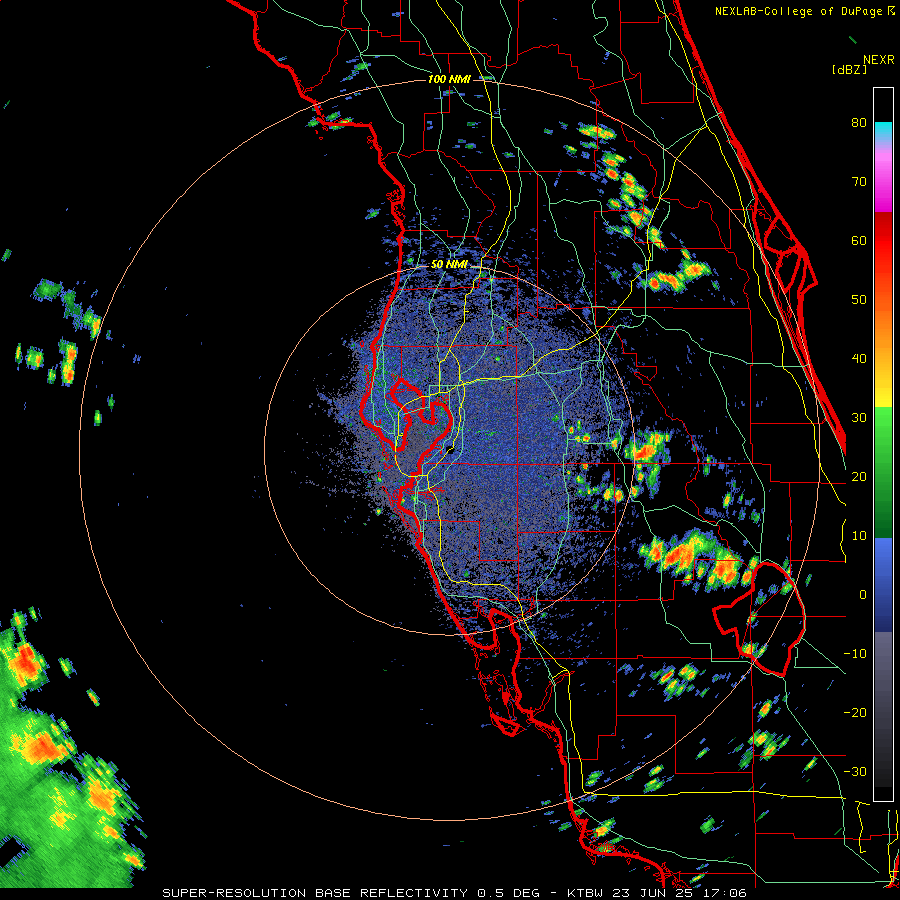Click the dBZ unit label
The height and width of the screenshot is (900, 900).
point(849,69)
